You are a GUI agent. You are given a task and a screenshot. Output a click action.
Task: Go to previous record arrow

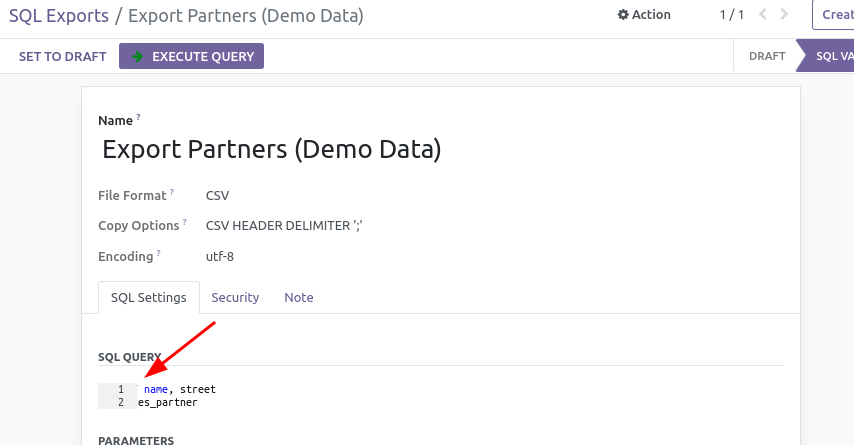763,14
